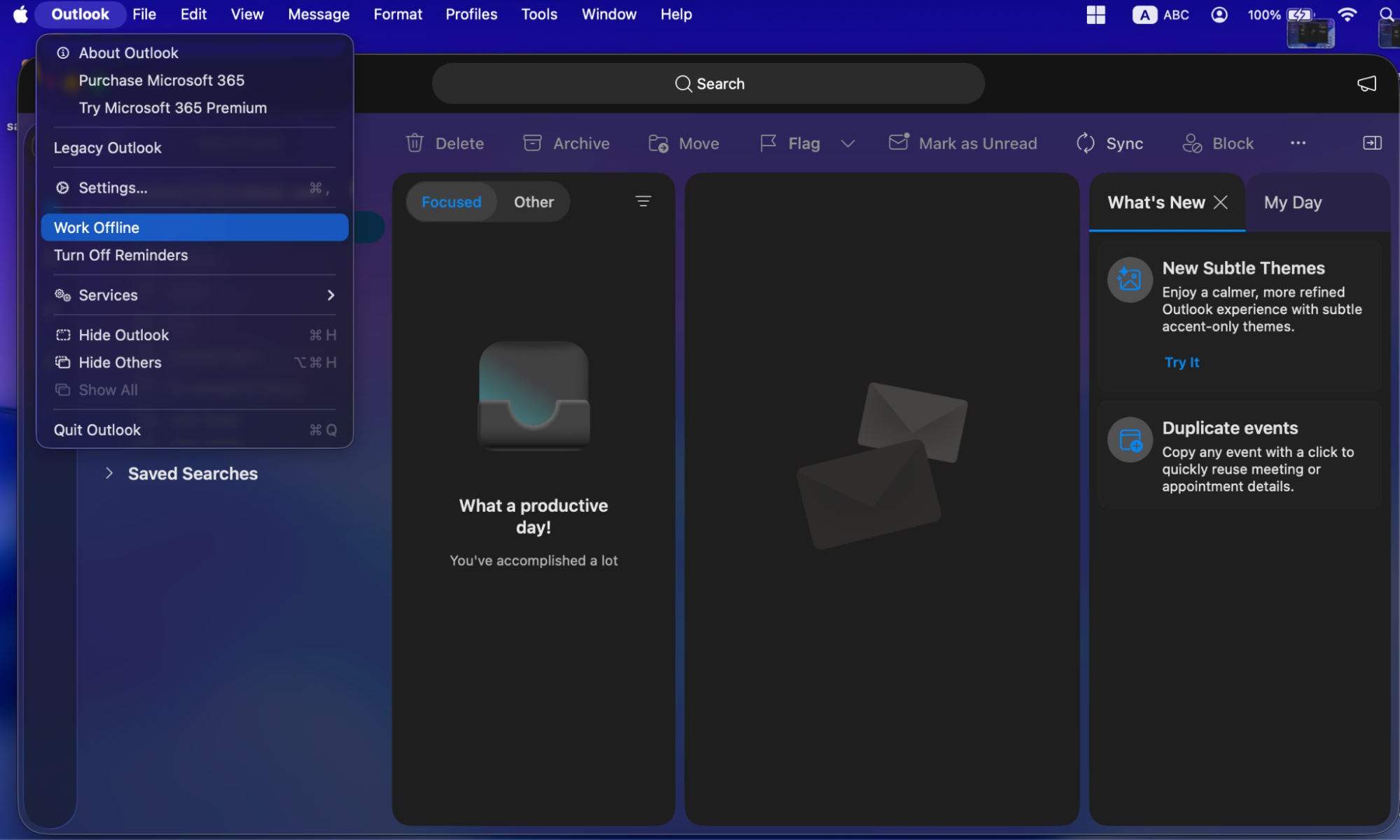The width and height of the screenshot is (1400, 840).
Task: Click the Mark as Unread envelope icon
Action: tap(899, 142)
